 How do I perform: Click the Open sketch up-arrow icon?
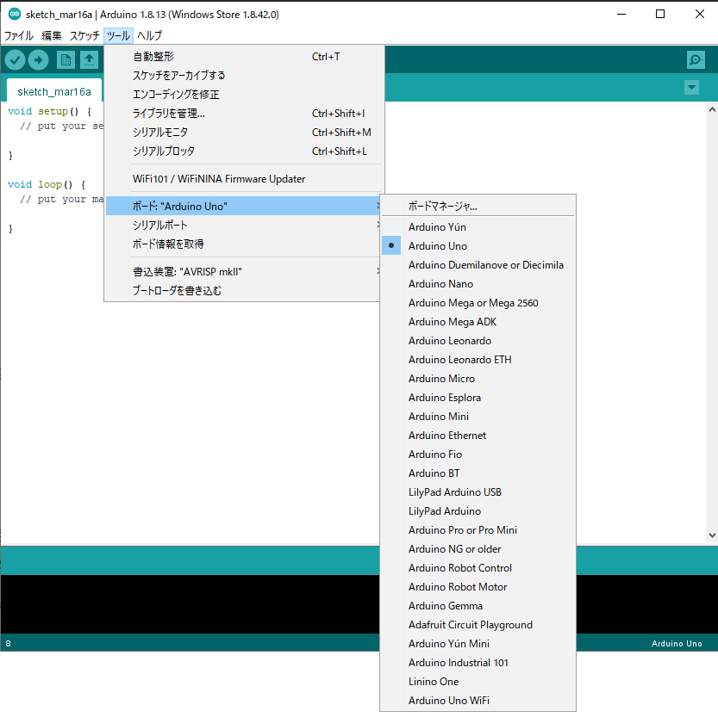tap(89, 60)
